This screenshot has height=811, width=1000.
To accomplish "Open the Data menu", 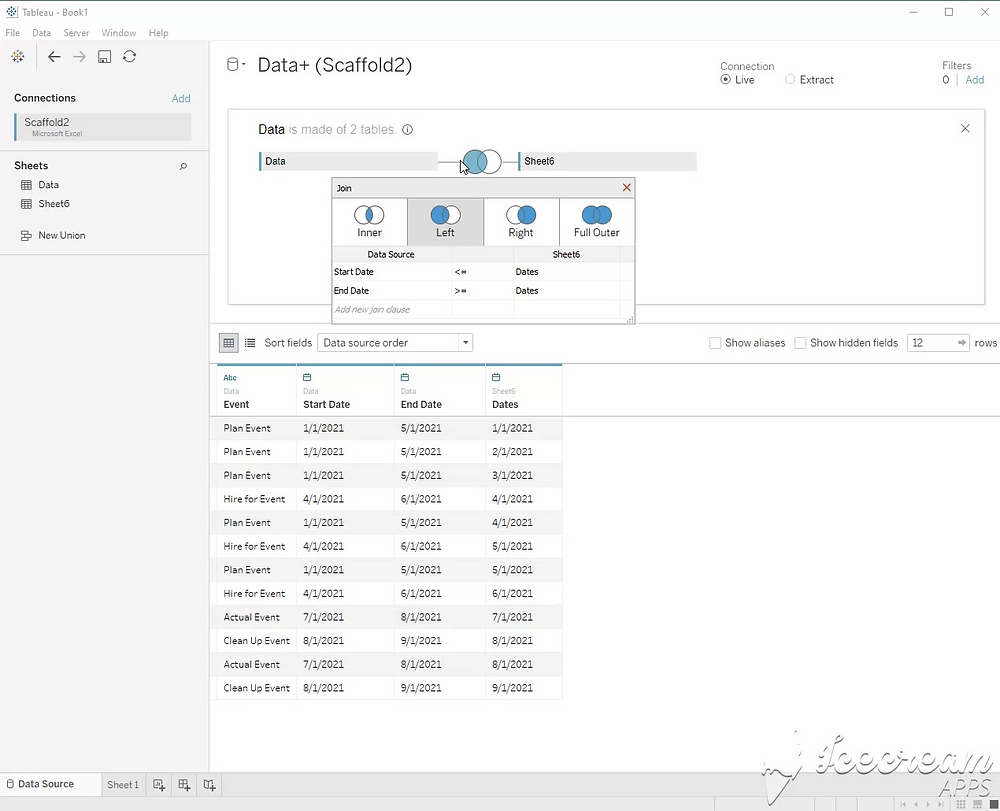I will (41, 33).
